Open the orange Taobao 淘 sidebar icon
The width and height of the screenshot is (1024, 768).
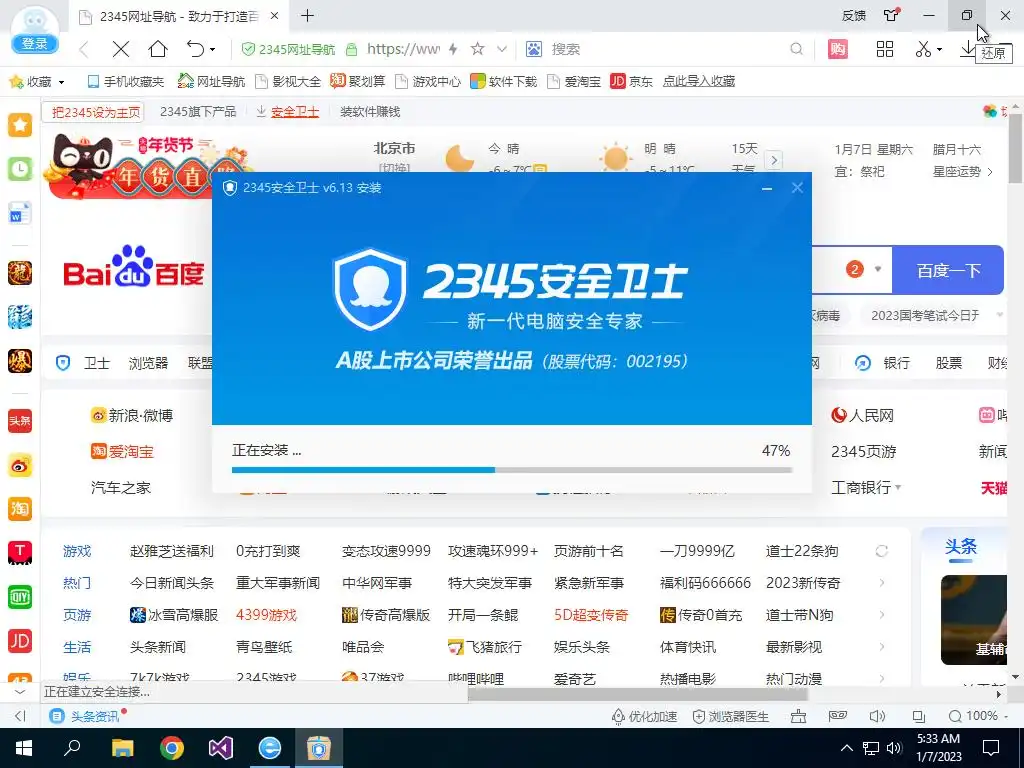(x=20, y=509)
